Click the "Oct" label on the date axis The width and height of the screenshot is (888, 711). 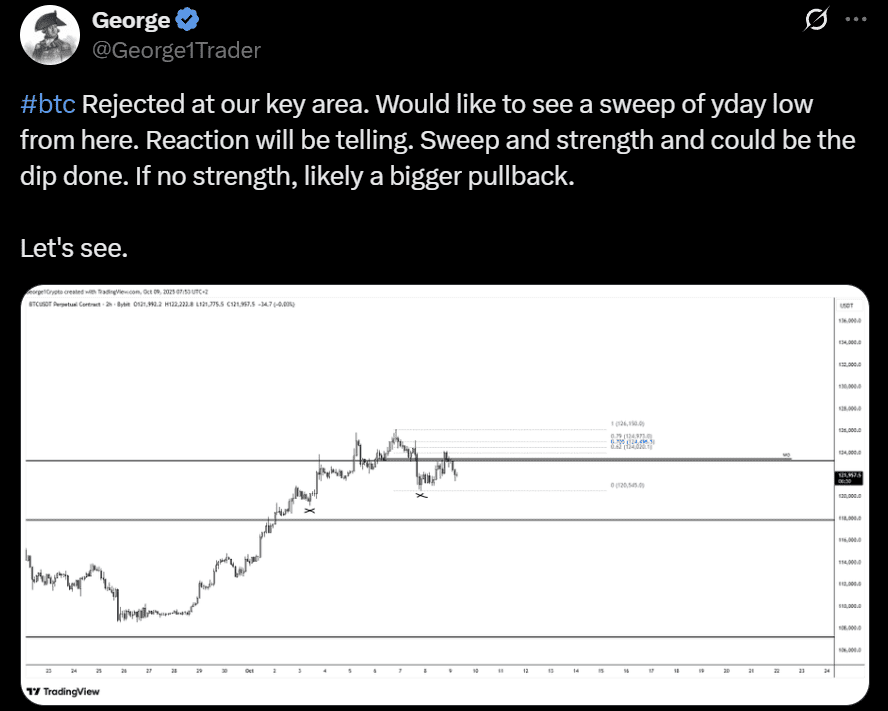[249, 670]
